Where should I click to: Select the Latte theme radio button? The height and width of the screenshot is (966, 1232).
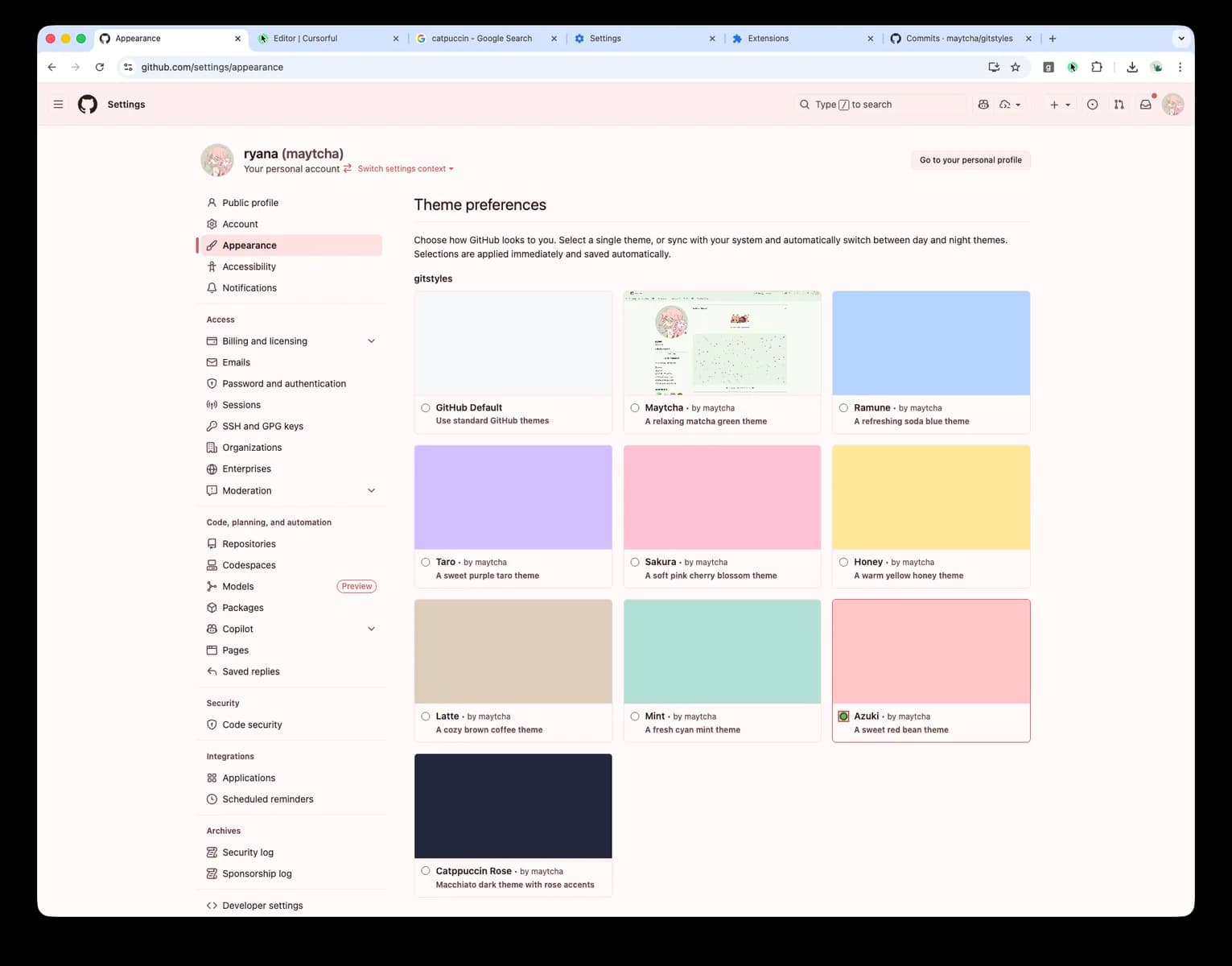pos(426,716)
